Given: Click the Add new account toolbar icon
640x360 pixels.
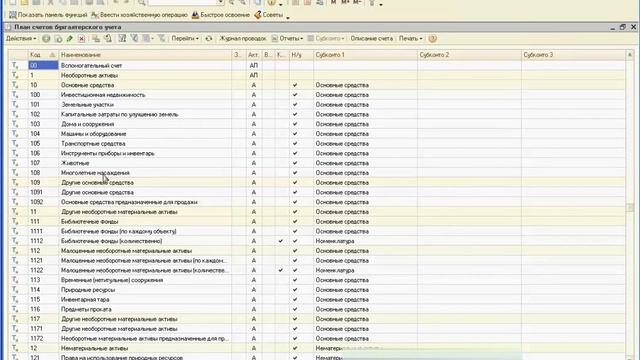Looking at the screenshot, I should [46, 39].
